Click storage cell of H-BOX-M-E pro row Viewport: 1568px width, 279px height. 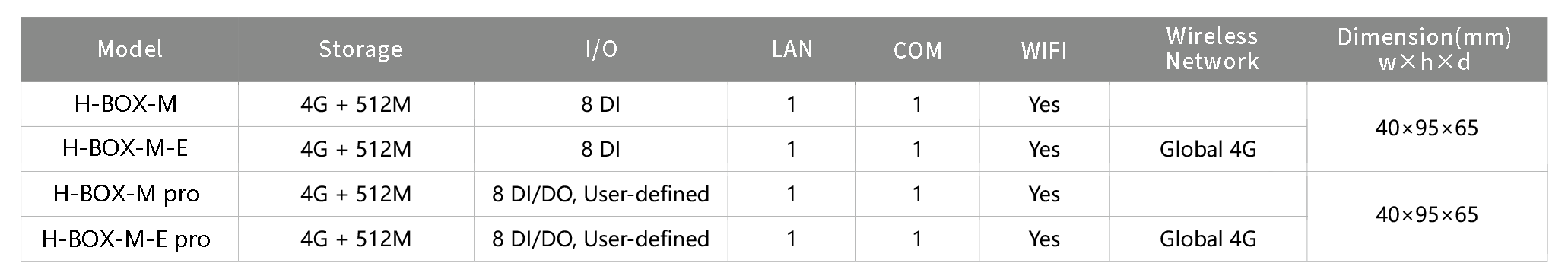[357, 239]
